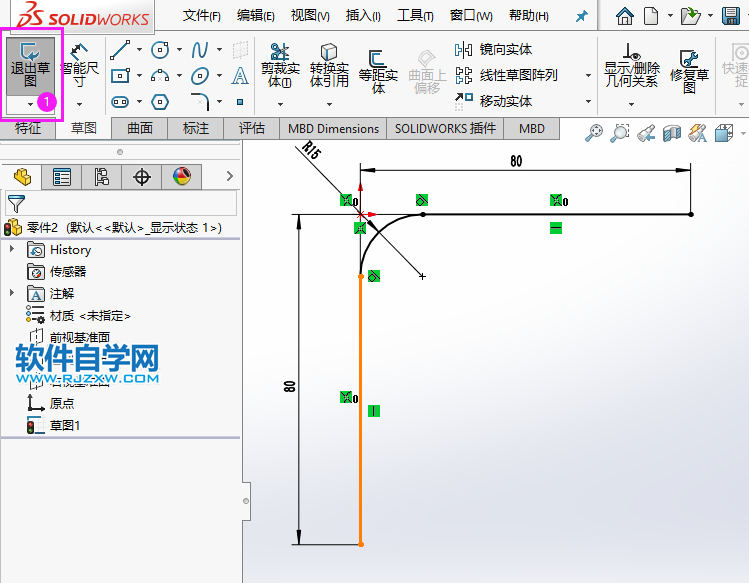Click the Section View icon
This screenshot has height=583, width=749.
672,133
